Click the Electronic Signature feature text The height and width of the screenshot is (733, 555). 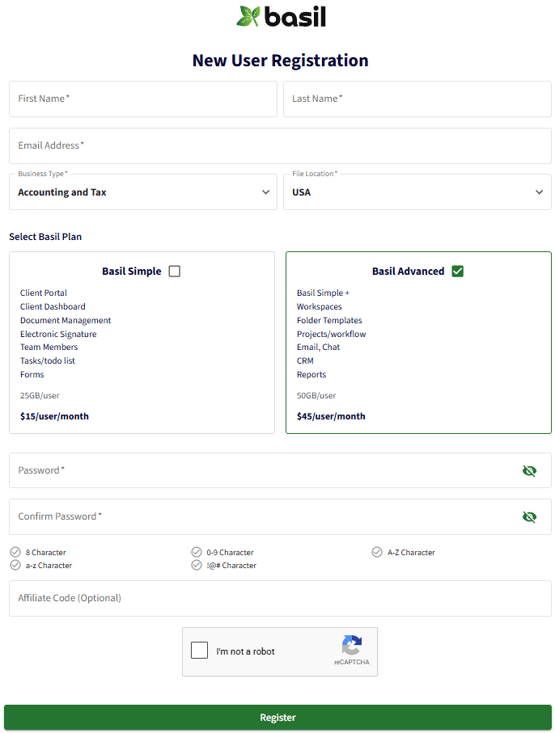coord(58,334)
